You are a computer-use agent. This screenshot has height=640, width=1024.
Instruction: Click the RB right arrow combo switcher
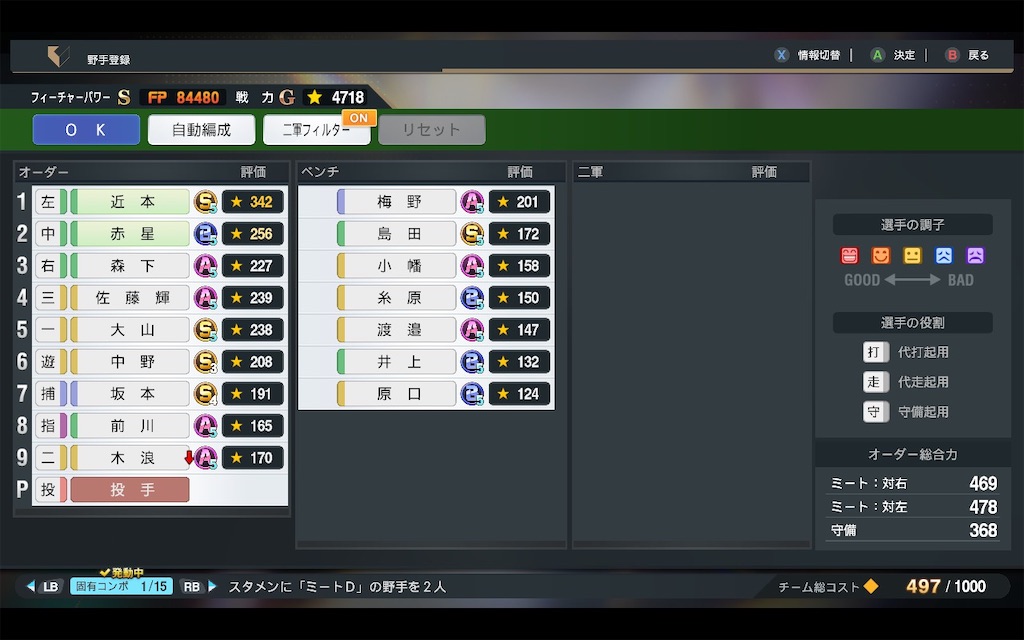coord(199,586)
